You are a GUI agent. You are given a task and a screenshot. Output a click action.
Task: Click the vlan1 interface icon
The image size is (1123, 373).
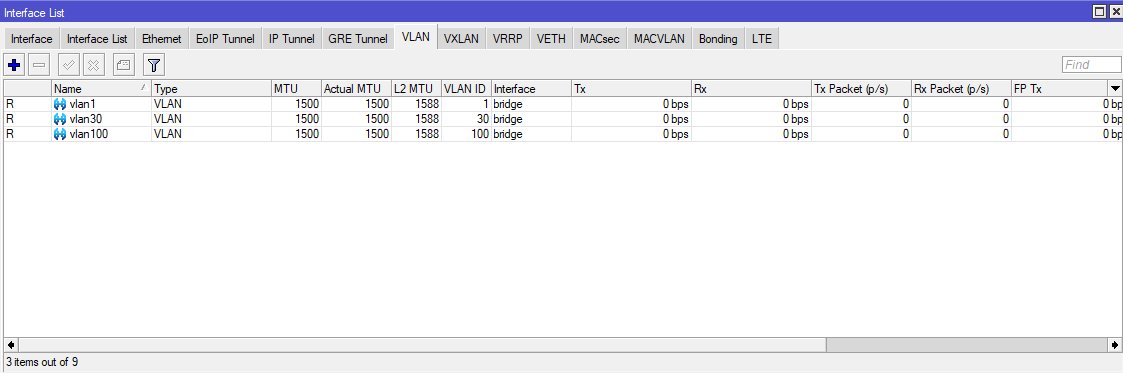coord(60,104)
